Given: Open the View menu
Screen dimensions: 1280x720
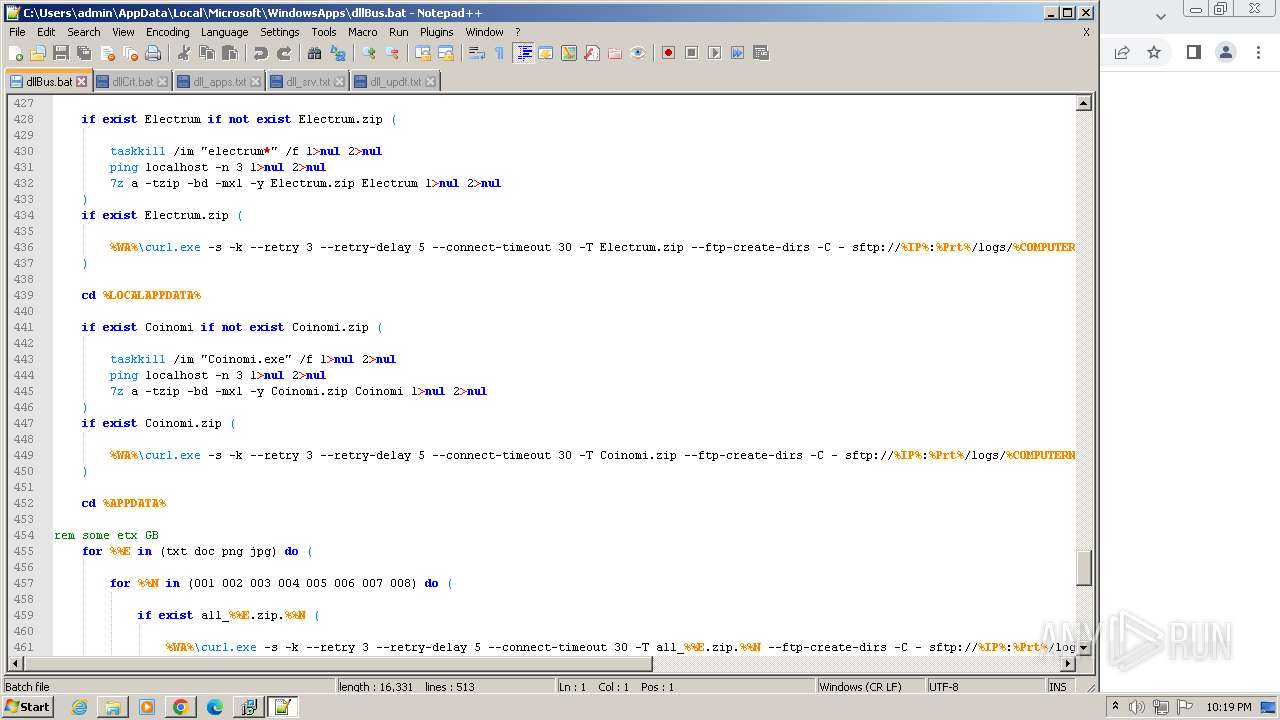Looking at the screenshot, I should [123, 32].
